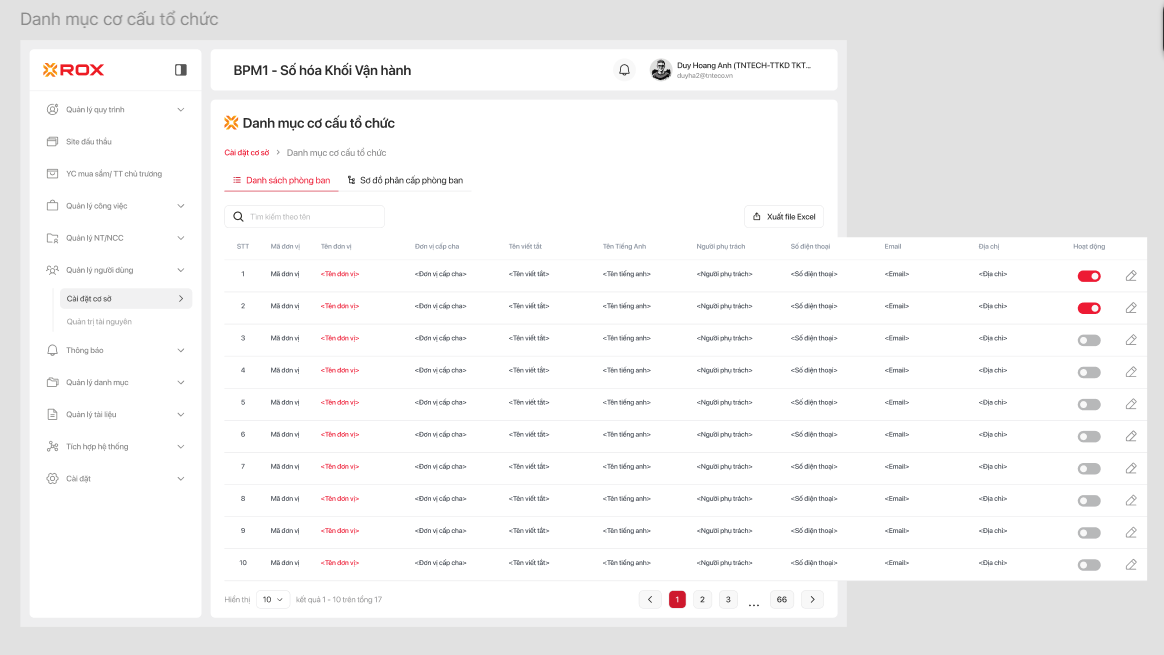Click the ROX logo
1164x655 pixels.
(x=74, y=70)
